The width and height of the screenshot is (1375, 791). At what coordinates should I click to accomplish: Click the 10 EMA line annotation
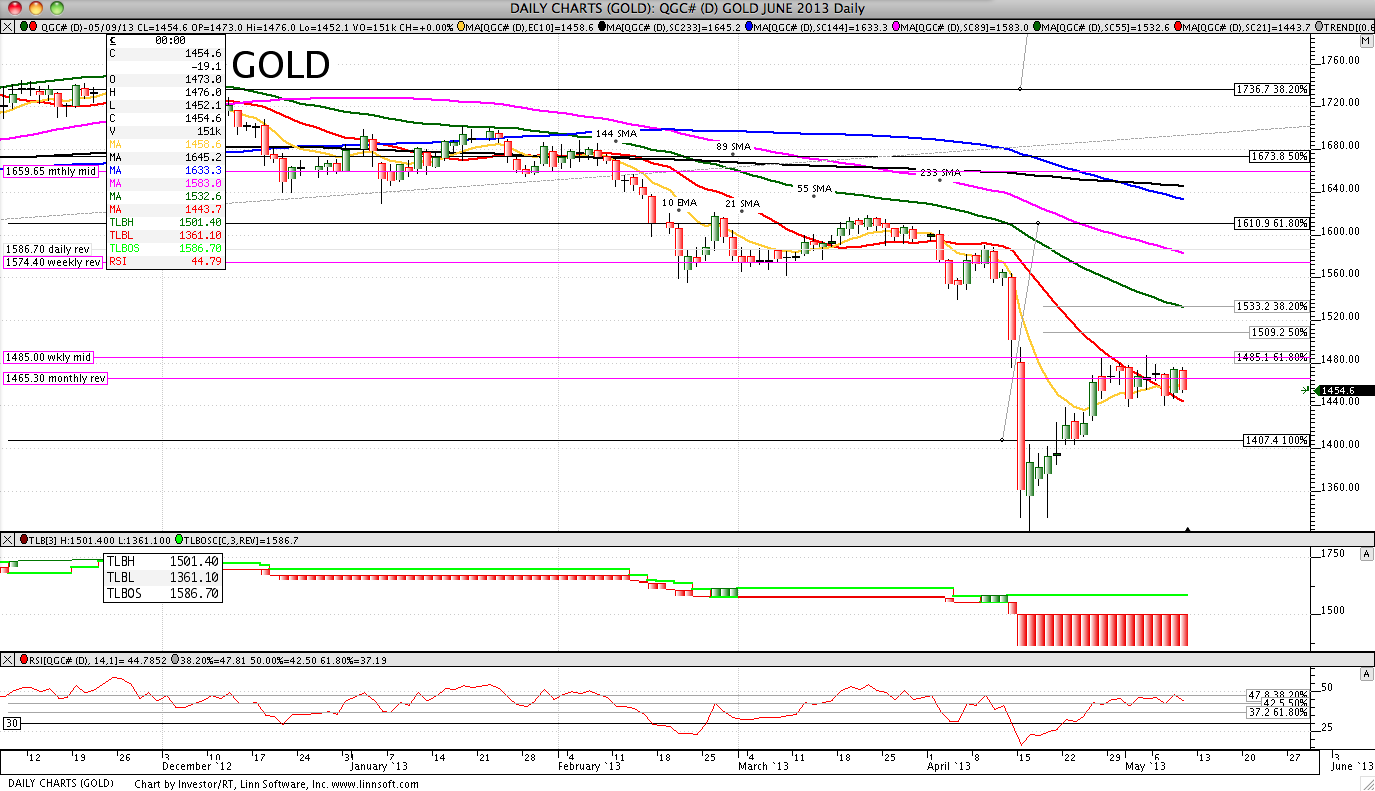(x=679, y=203)
